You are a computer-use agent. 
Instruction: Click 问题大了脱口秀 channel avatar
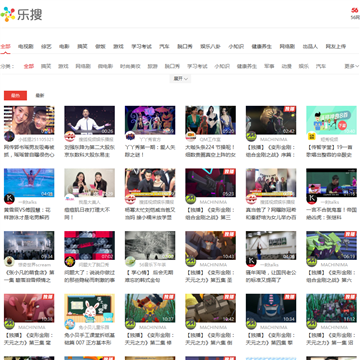[70, 262]
